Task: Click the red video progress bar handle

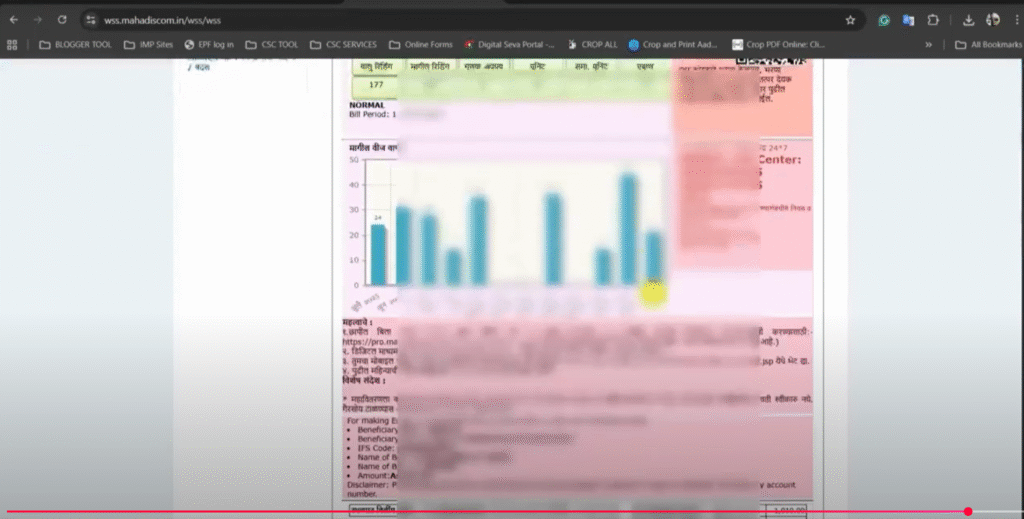Action: tap(968, 512)
